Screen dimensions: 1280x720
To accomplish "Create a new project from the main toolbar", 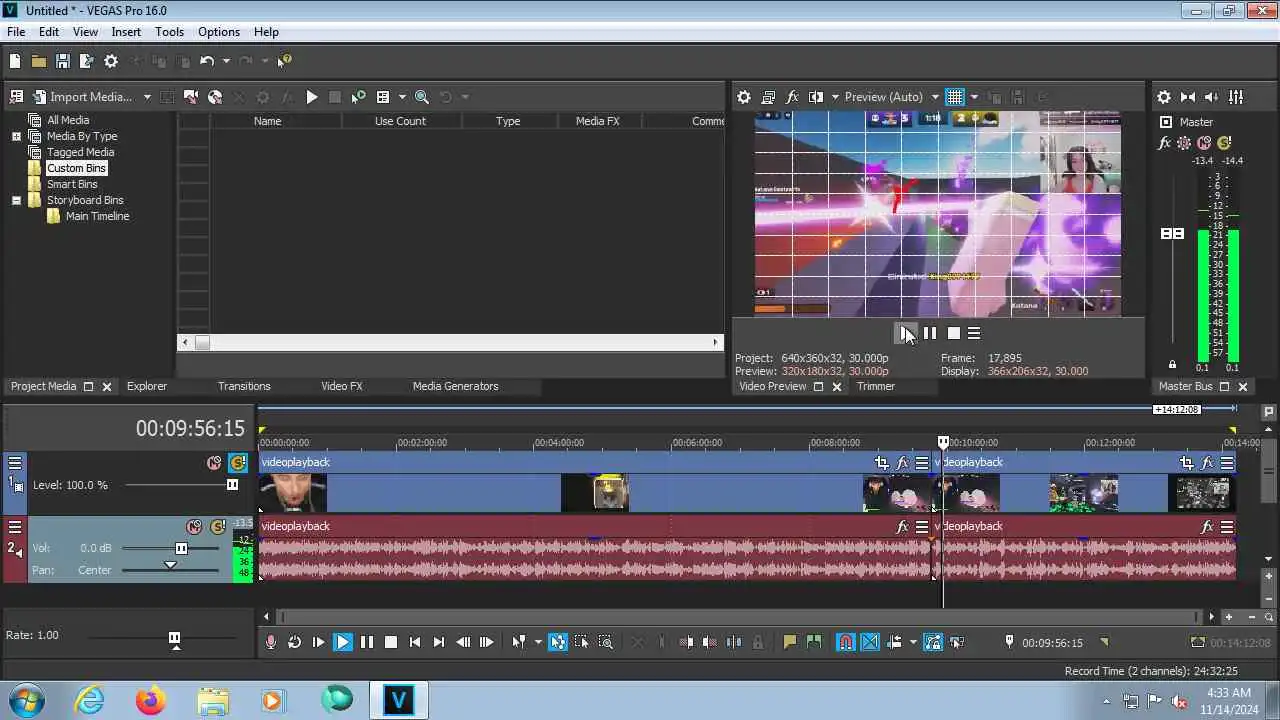I will point(14,61).
